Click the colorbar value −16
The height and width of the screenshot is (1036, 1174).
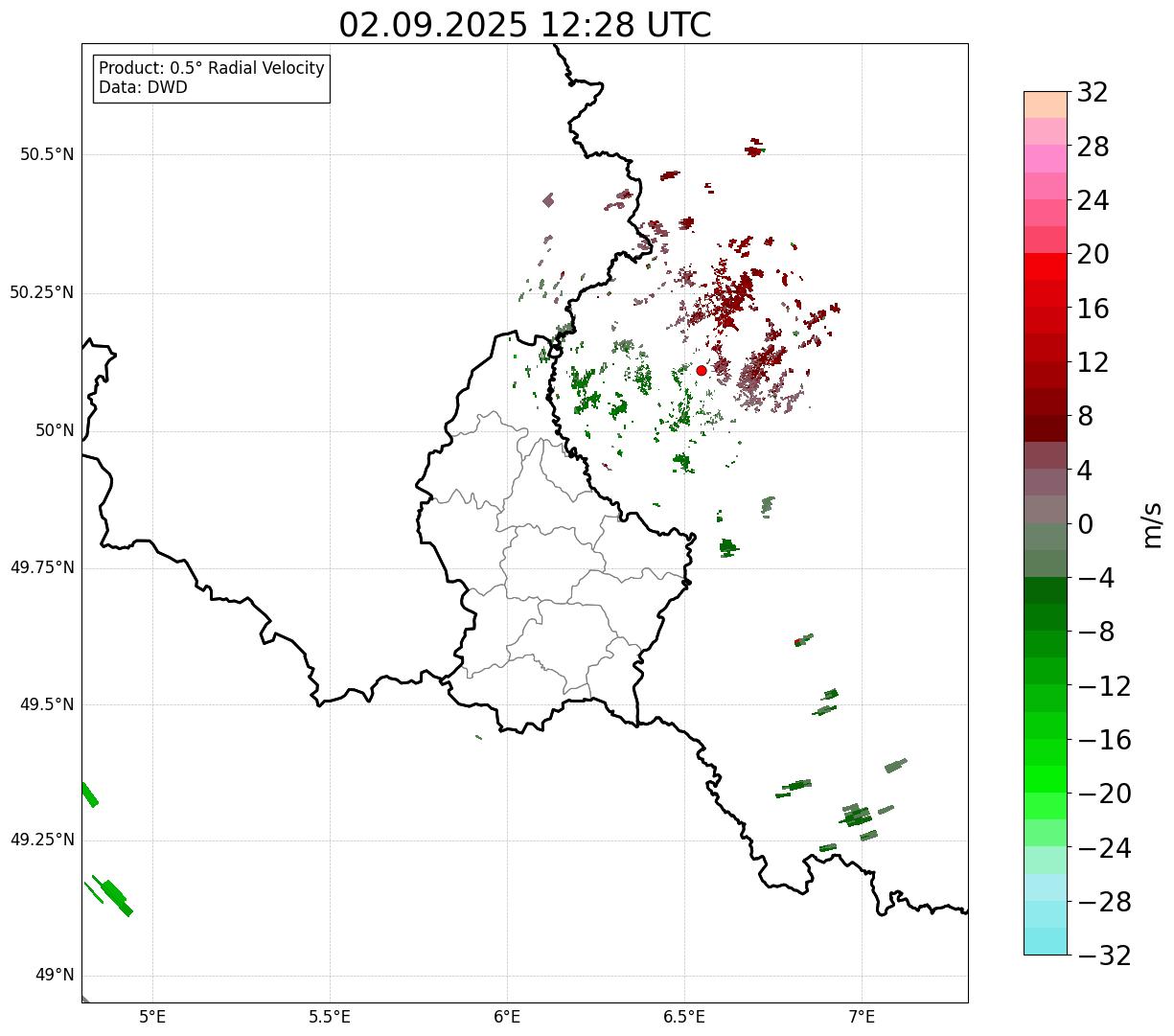[1104, 740]
